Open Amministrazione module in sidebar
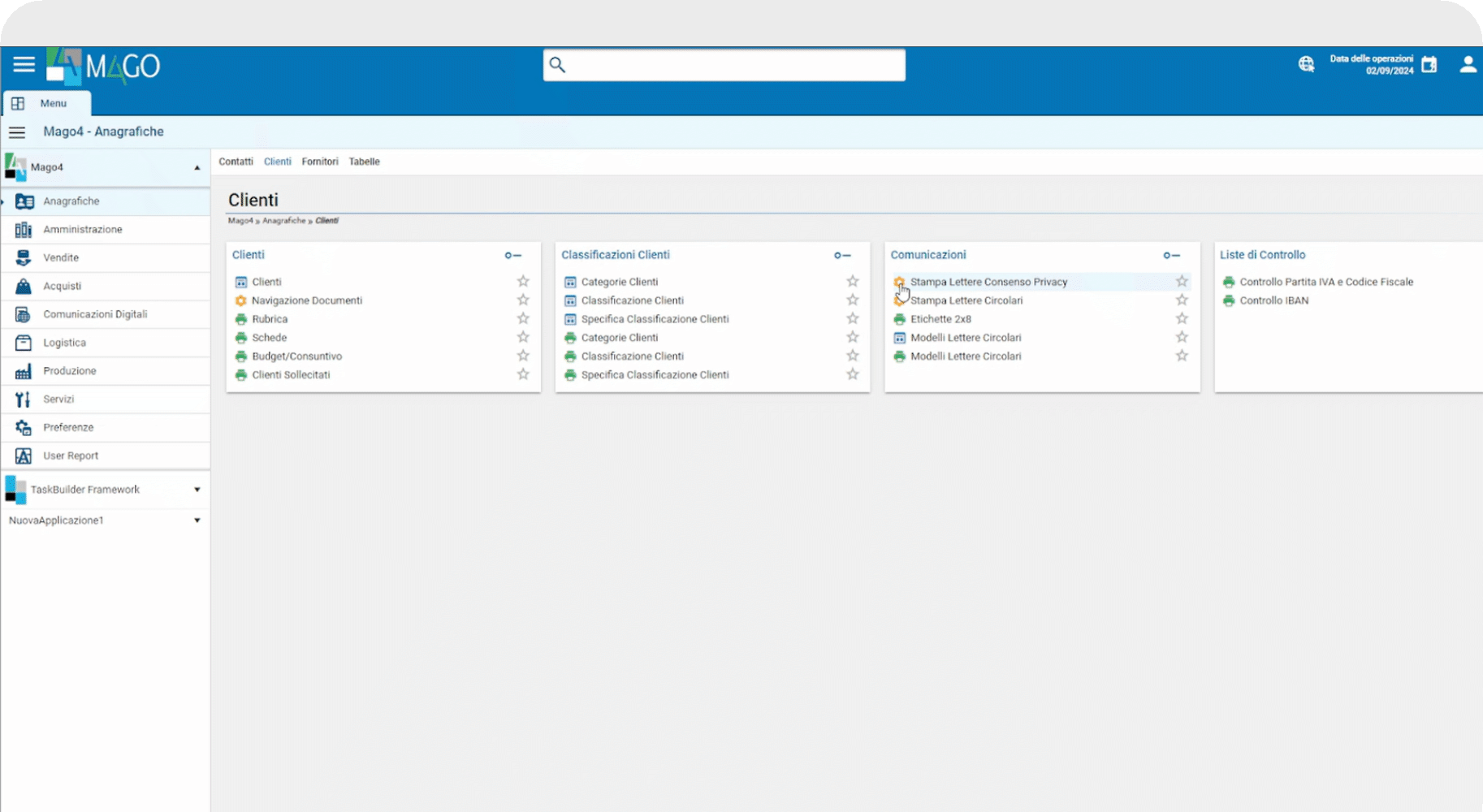 [83, 230]
